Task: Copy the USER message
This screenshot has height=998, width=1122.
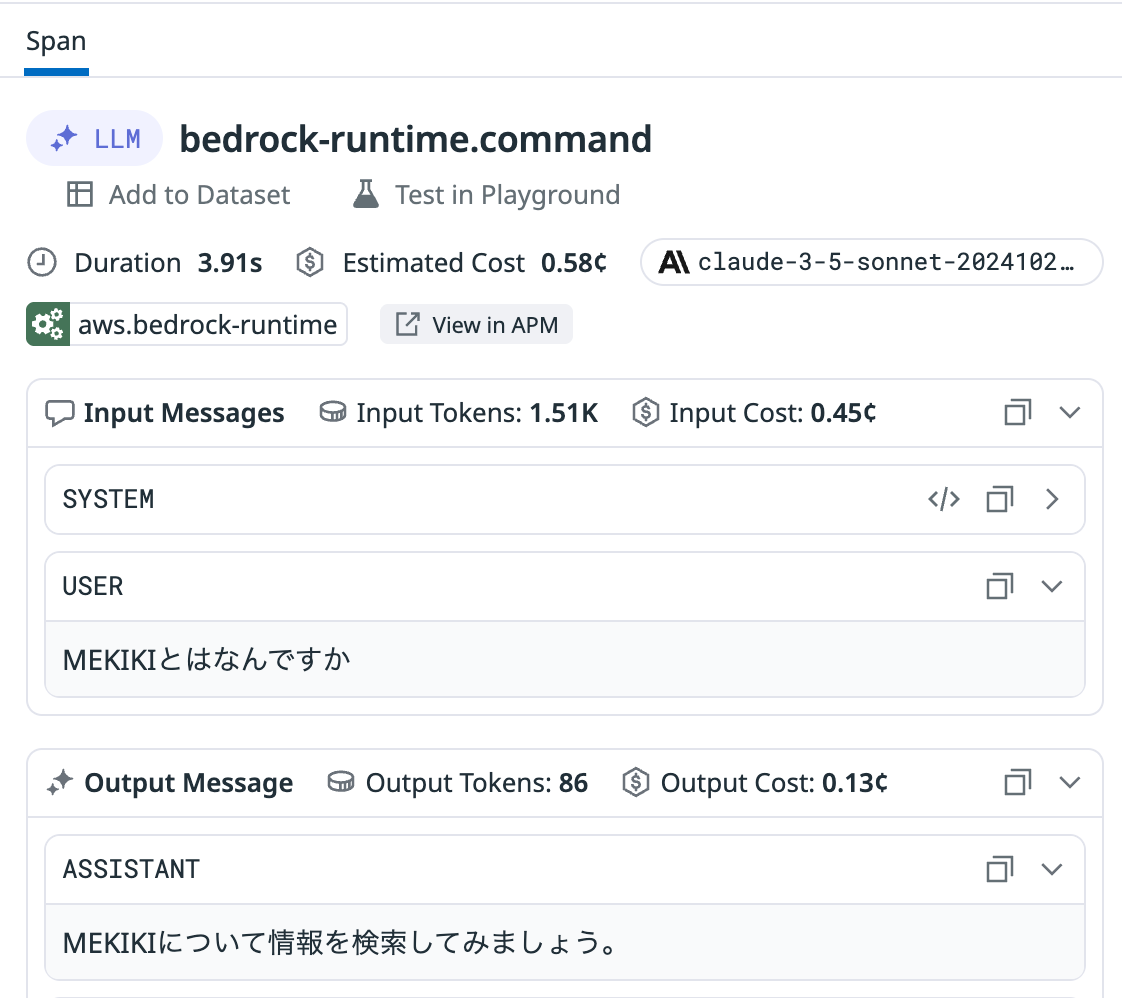Action: tap(1000, 586)
